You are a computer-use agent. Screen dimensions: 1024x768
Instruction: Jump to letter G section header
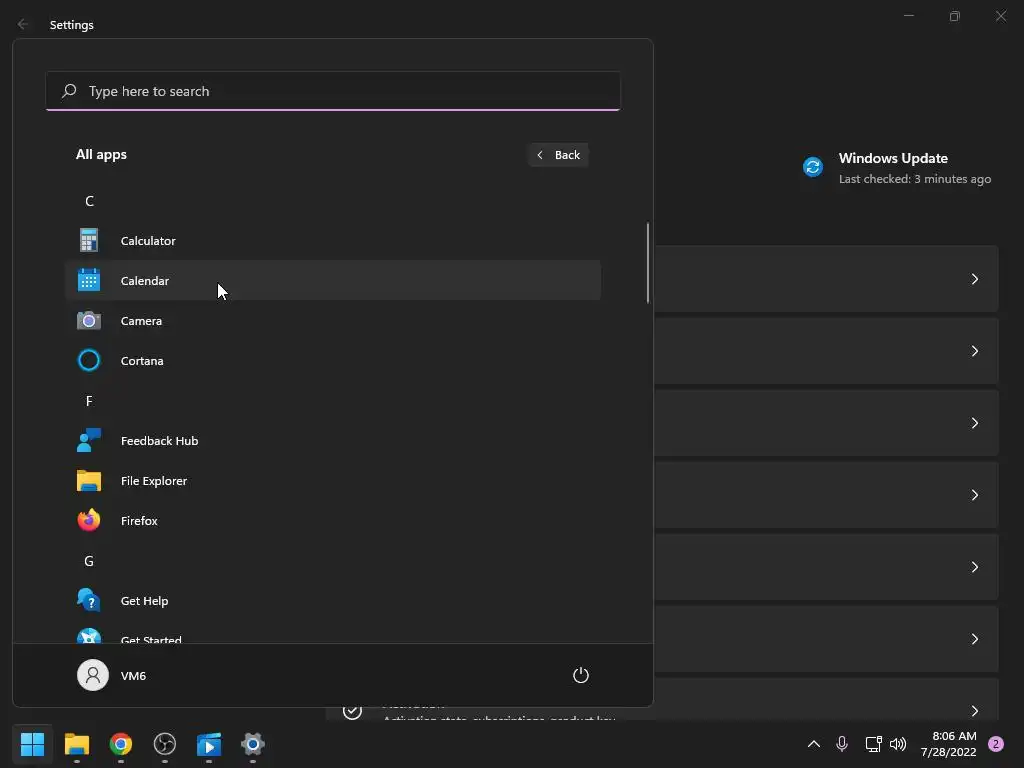click(x=89, y=561)
